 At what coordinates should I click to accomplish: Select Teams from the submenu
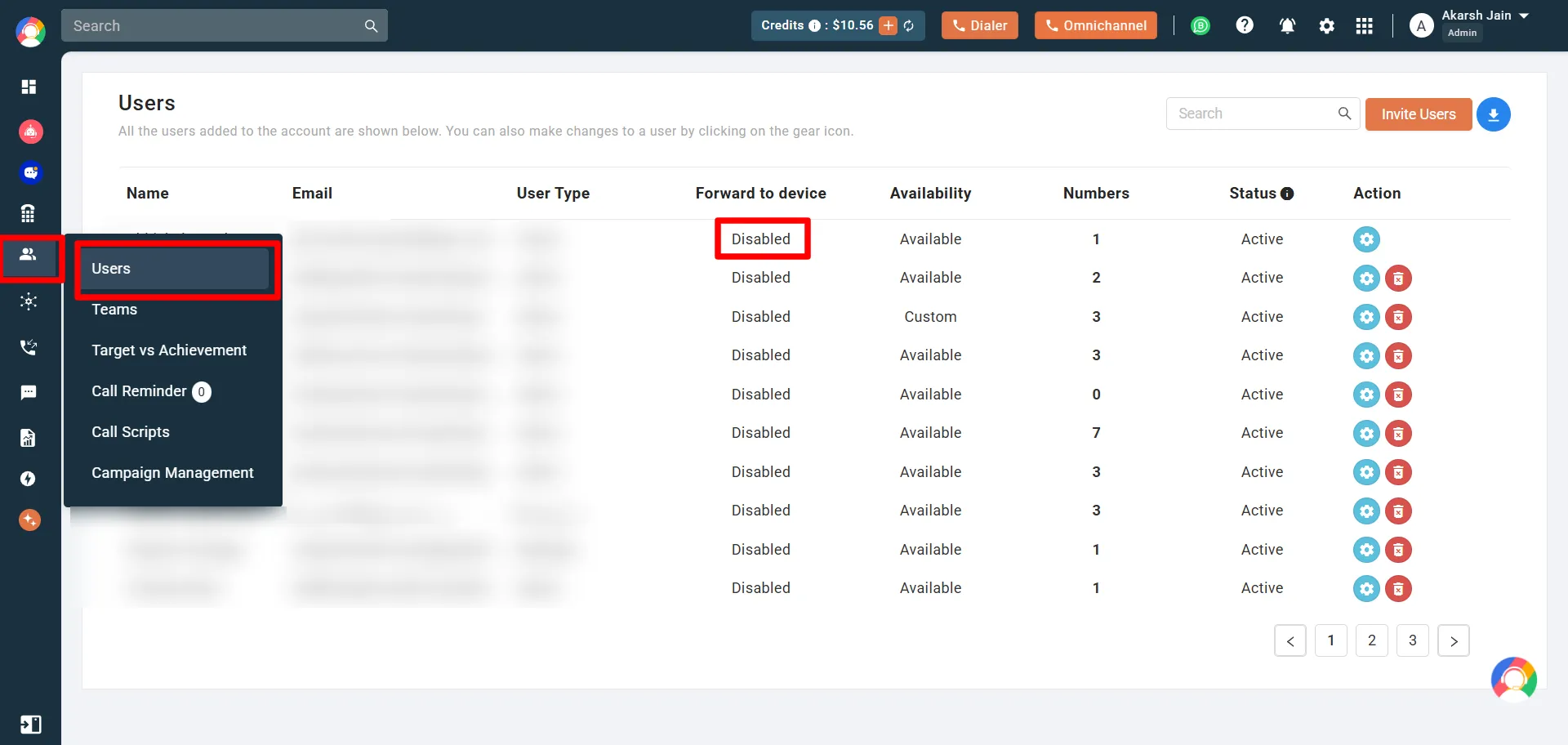pos(114,310)
